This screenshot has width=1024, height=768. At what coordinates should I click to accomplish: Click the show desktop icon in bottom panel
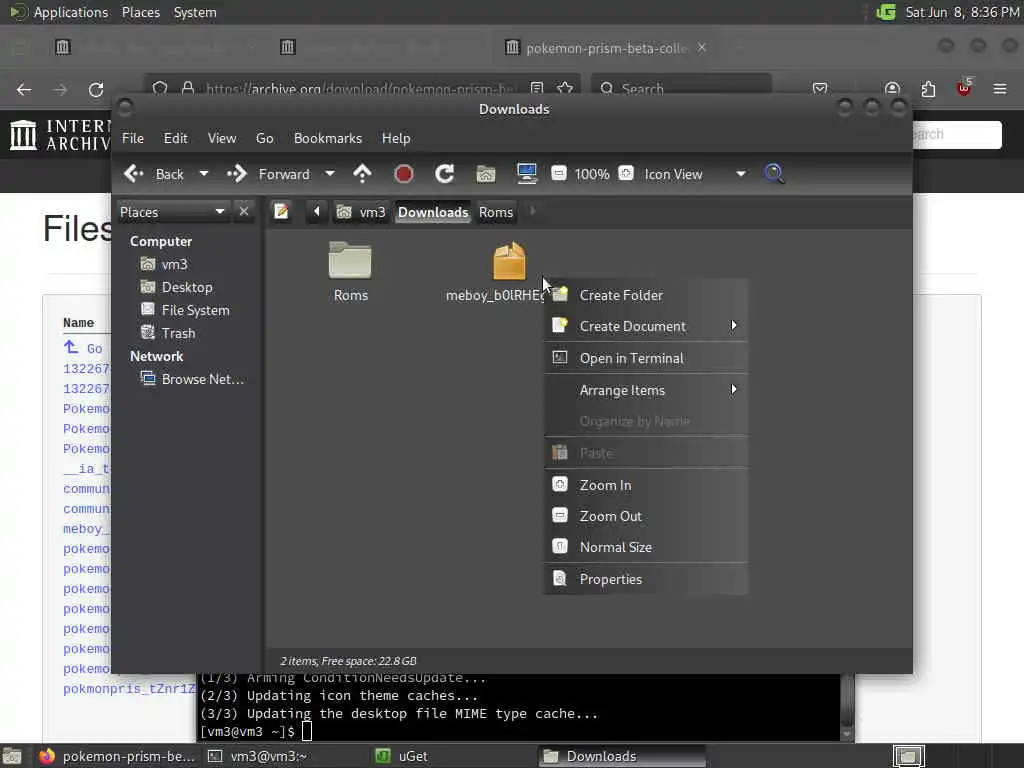(12, 756)
